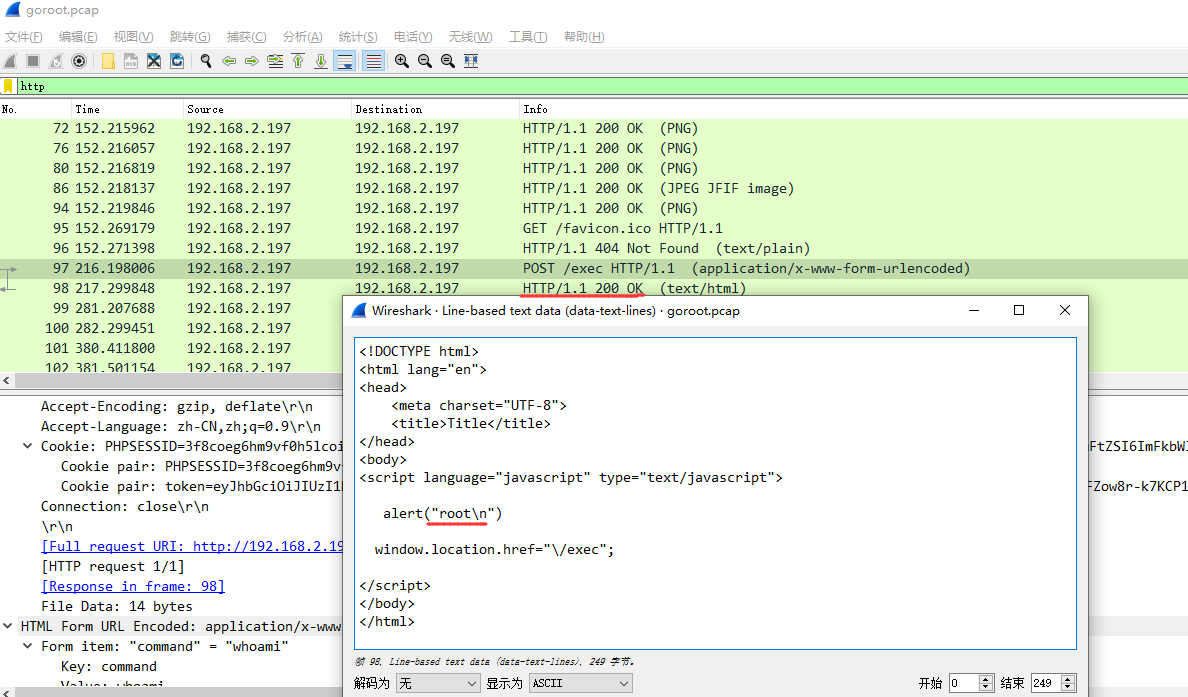
Task: Sort packets by Destination column
Action: click(x=435, y=109)
